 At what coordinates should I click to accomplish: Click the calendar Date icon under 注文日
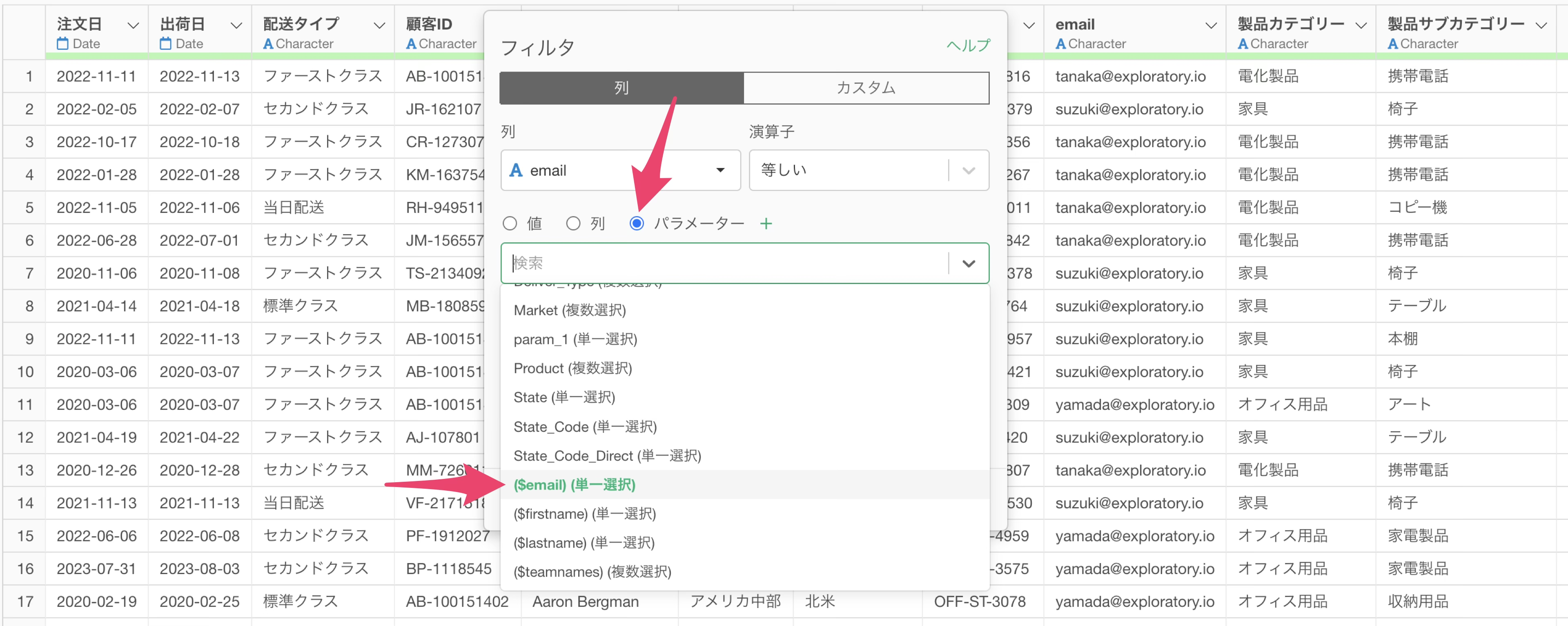[x=63, y=44]
